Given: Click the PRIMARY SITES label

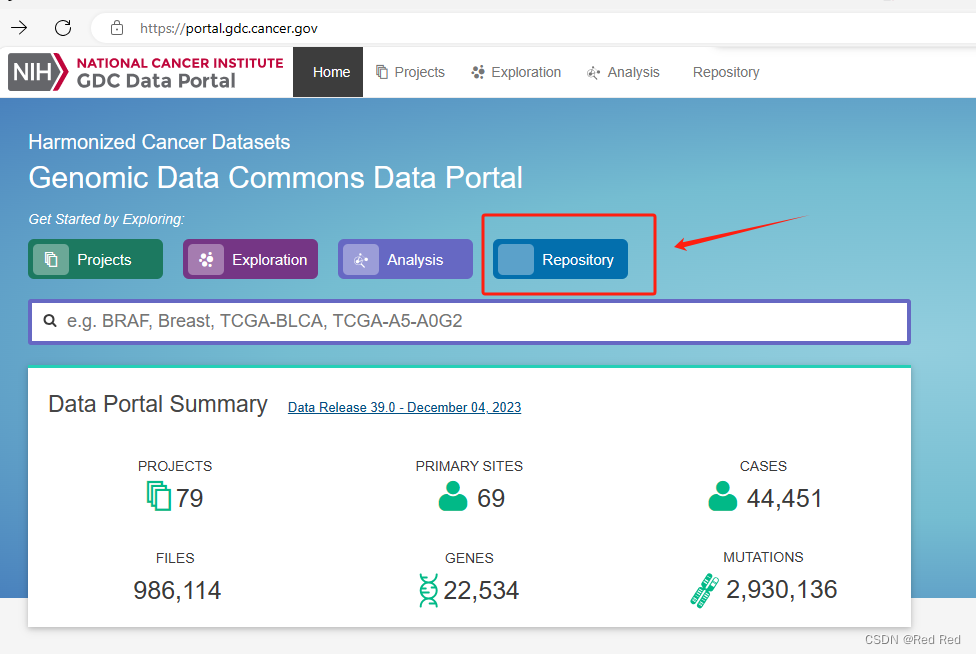Looking at the screenshot, I should (469, 466).
